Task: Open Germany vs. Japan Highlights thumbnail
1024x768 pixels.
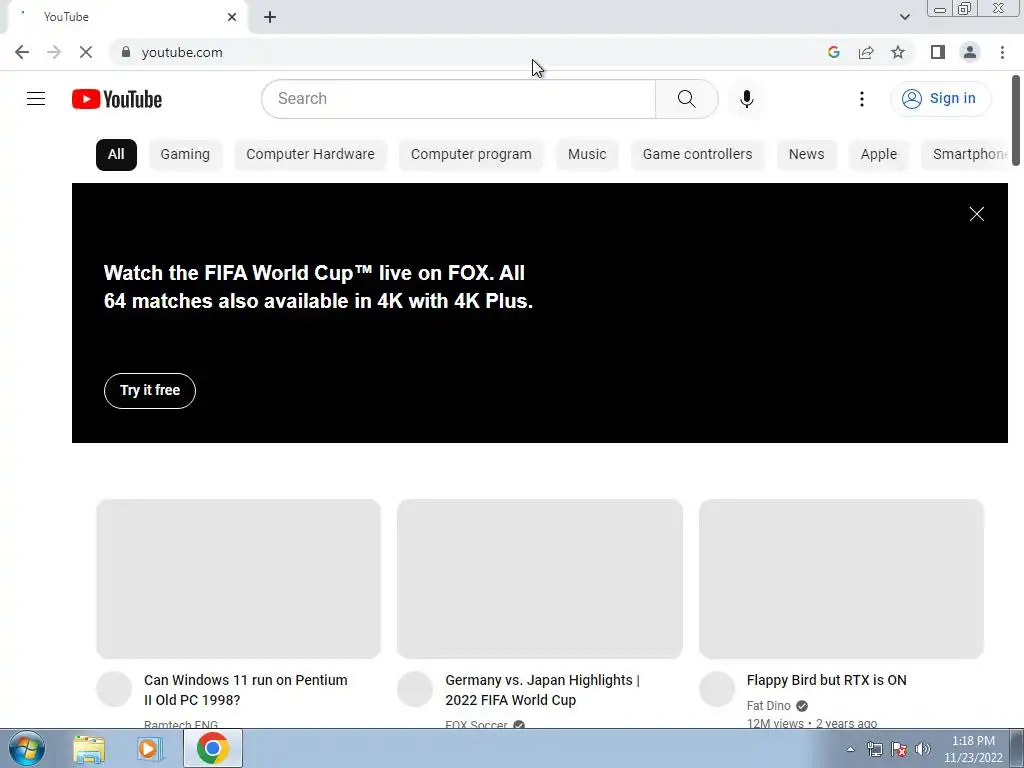Action: (x=539, y=579)
